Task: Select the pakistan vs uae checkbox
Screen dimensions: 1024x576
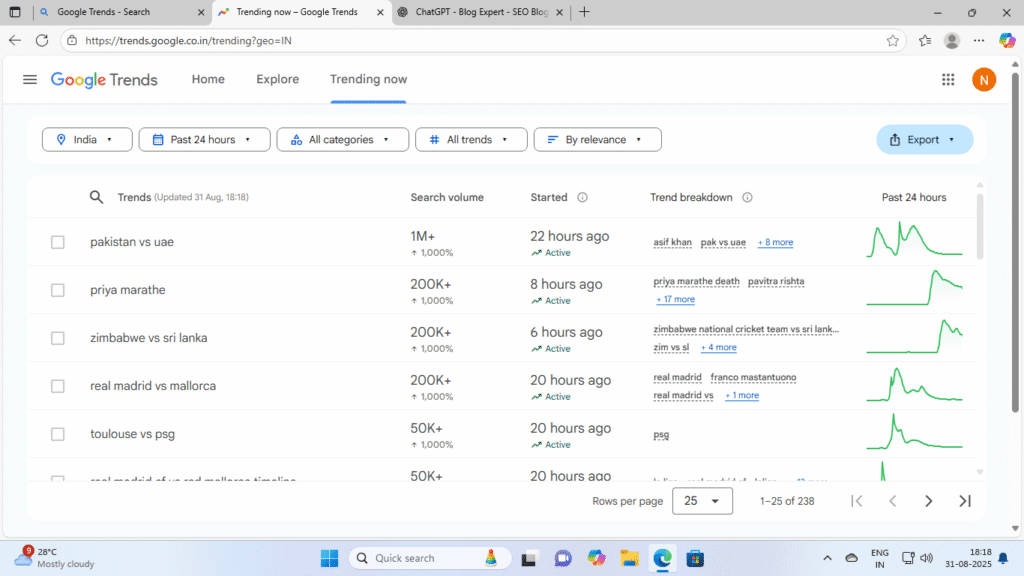Action: 58,242
